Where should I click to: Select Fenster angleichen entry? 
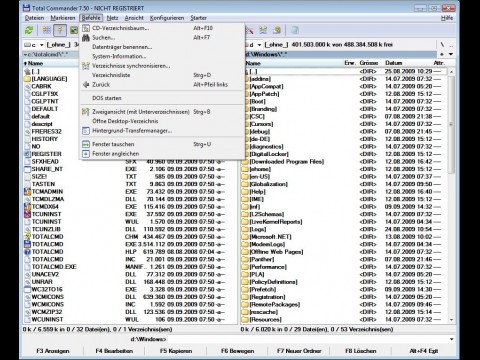162,154
